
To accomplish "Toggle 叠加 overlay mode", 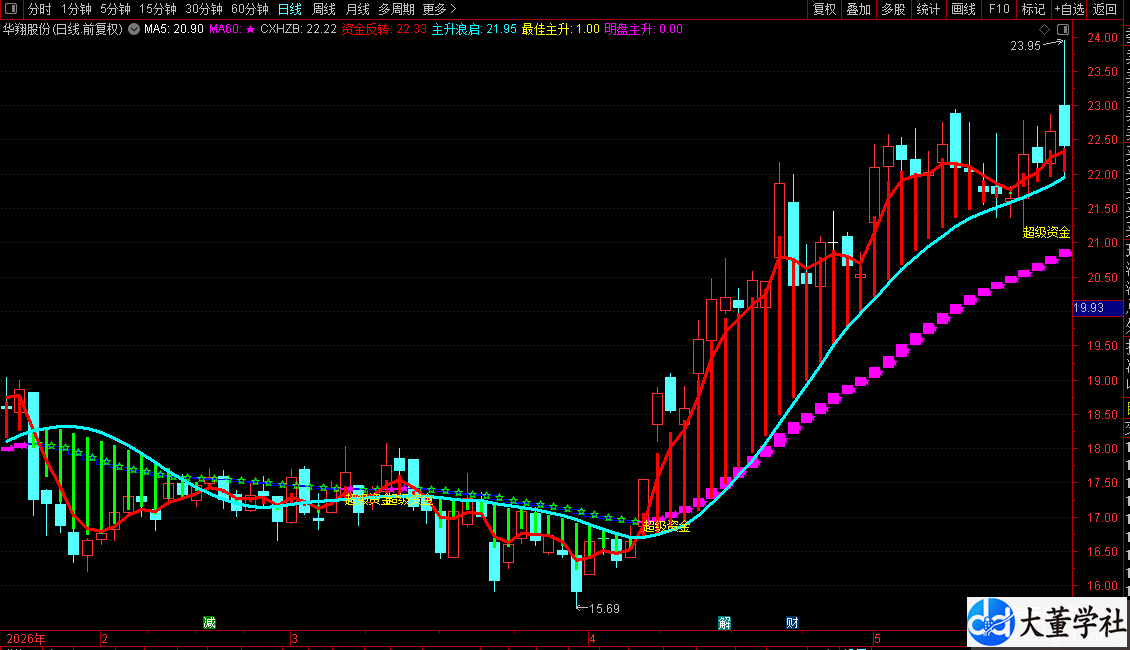I will point(858,9).
